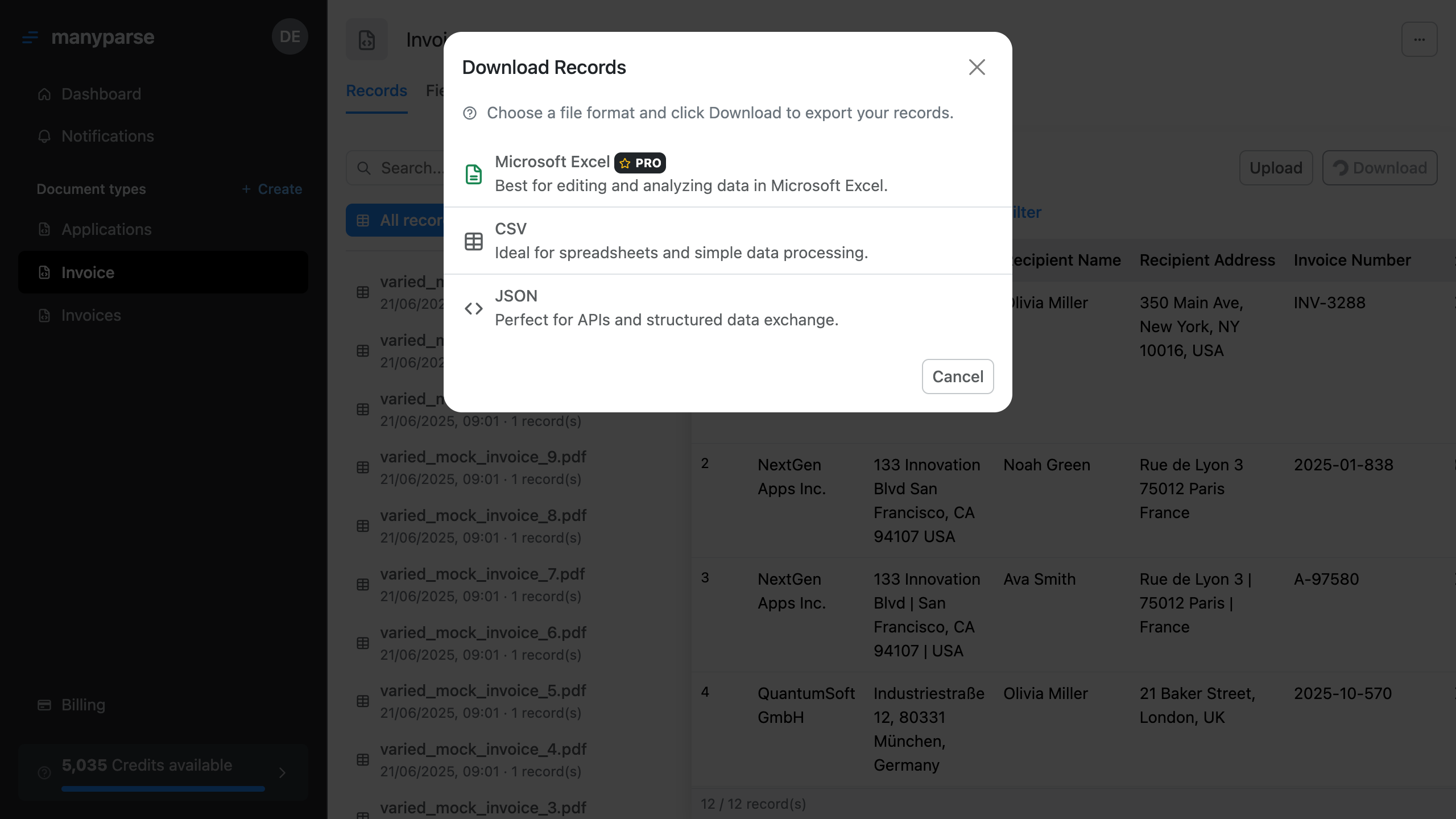Click the Applications document icon
The image size is (1456, 819).
pos(44,229)
